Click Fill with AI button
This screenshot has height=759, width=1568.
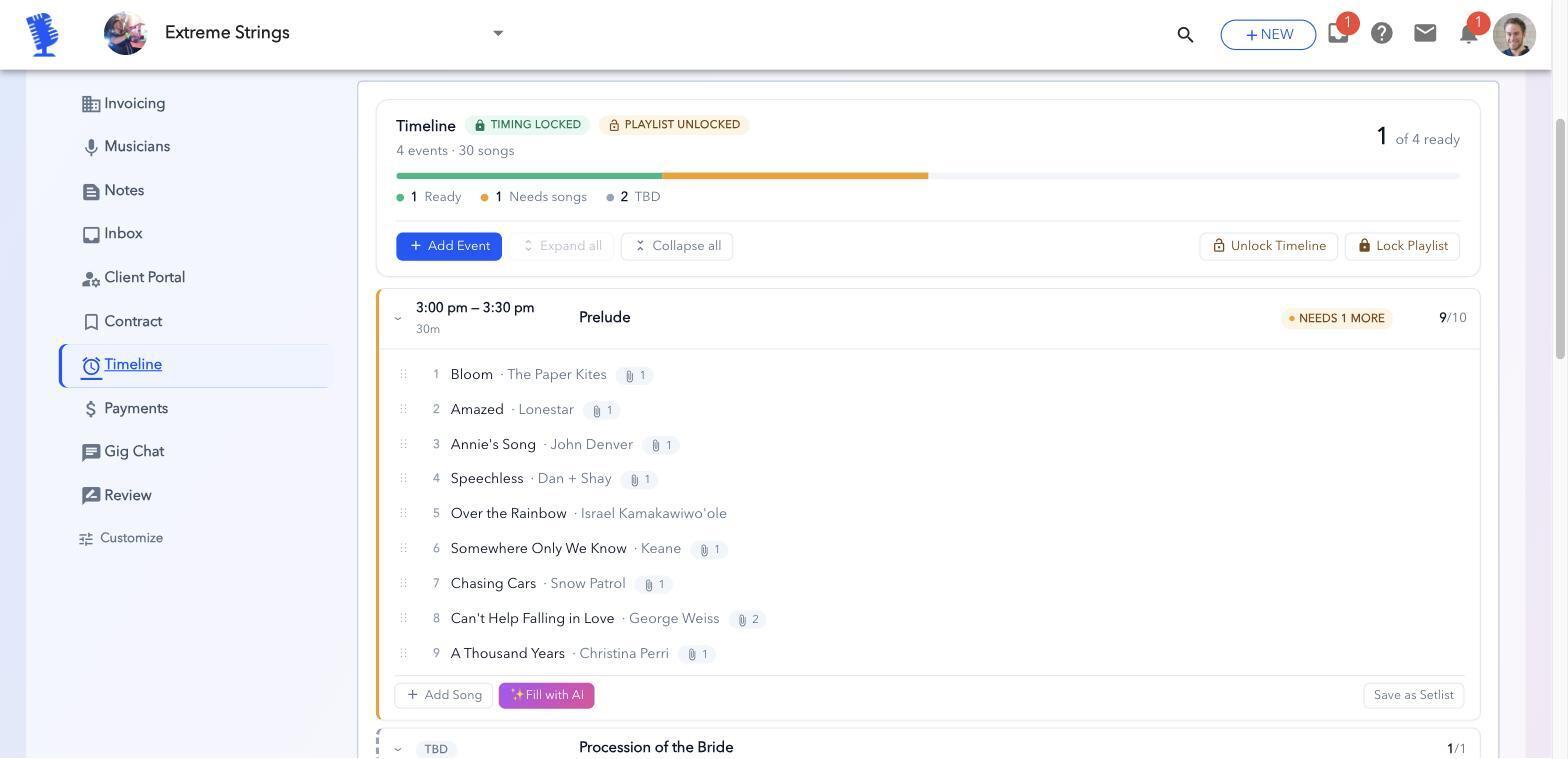click(547, 696)
